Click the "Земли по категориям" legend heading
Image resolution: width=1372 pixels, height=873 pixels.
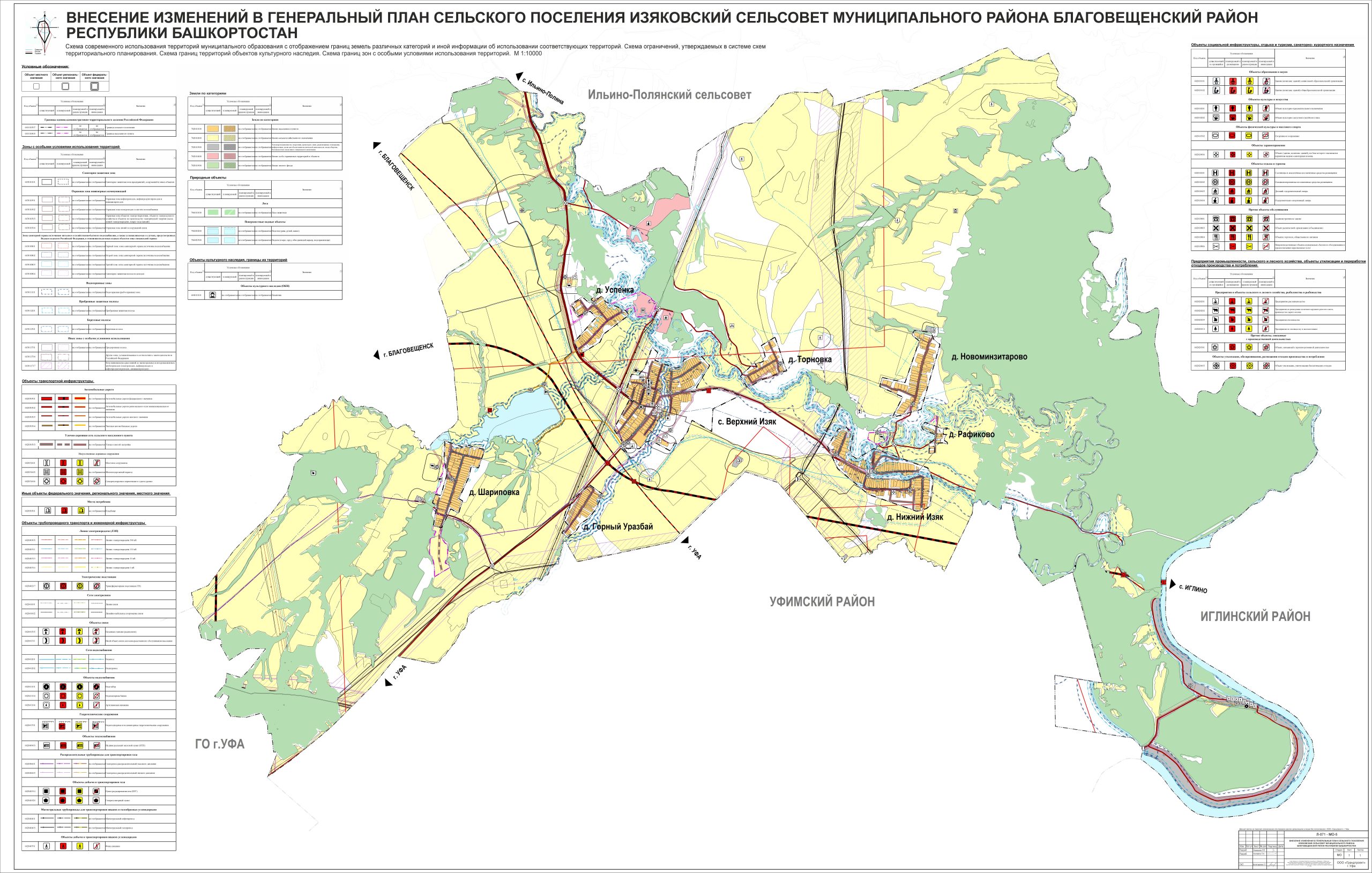click(x=208, y=93)
